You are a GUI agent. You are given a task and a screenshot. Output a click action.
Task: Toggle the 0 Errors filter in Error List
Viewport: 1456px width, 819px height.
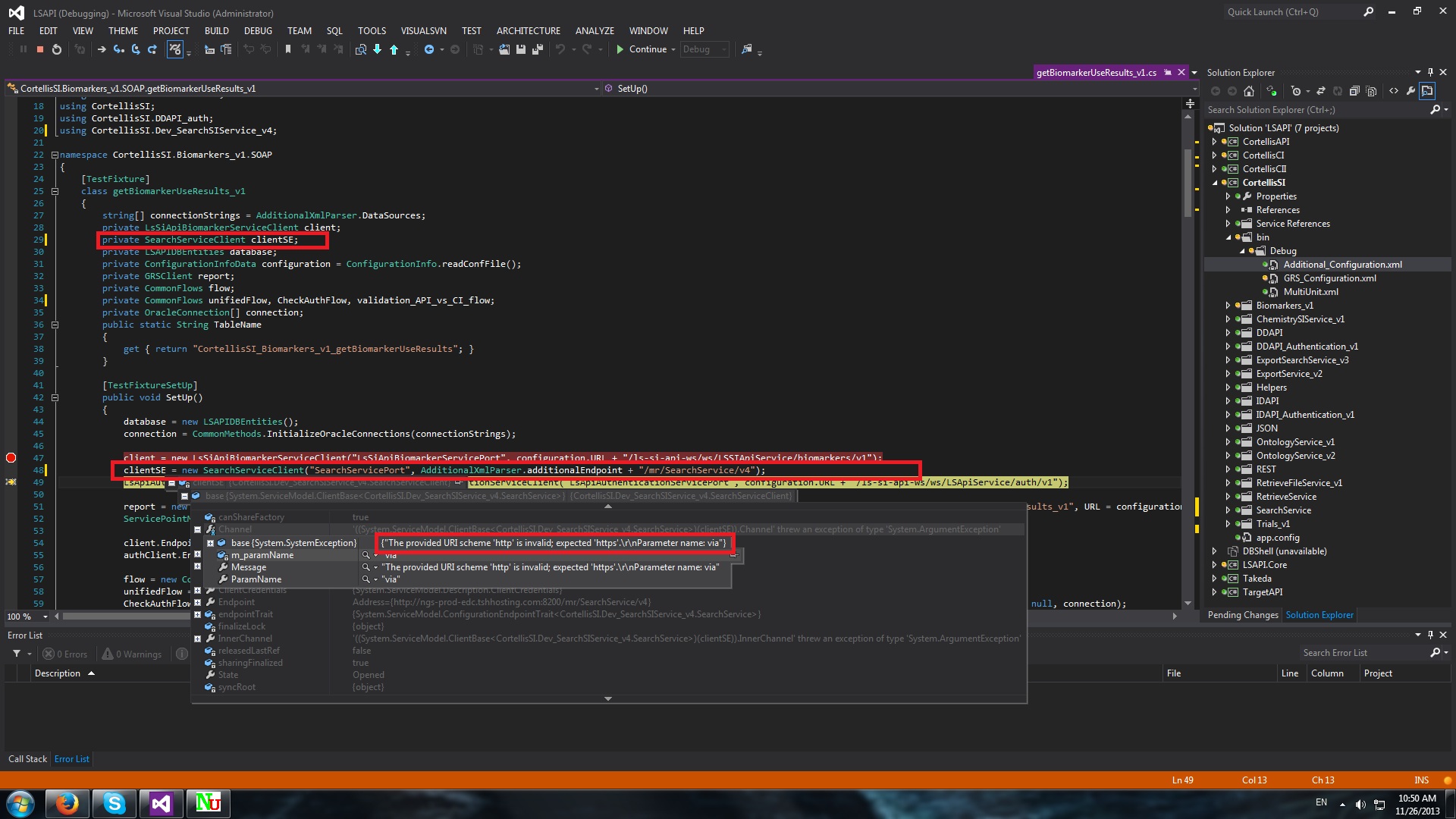65,654
